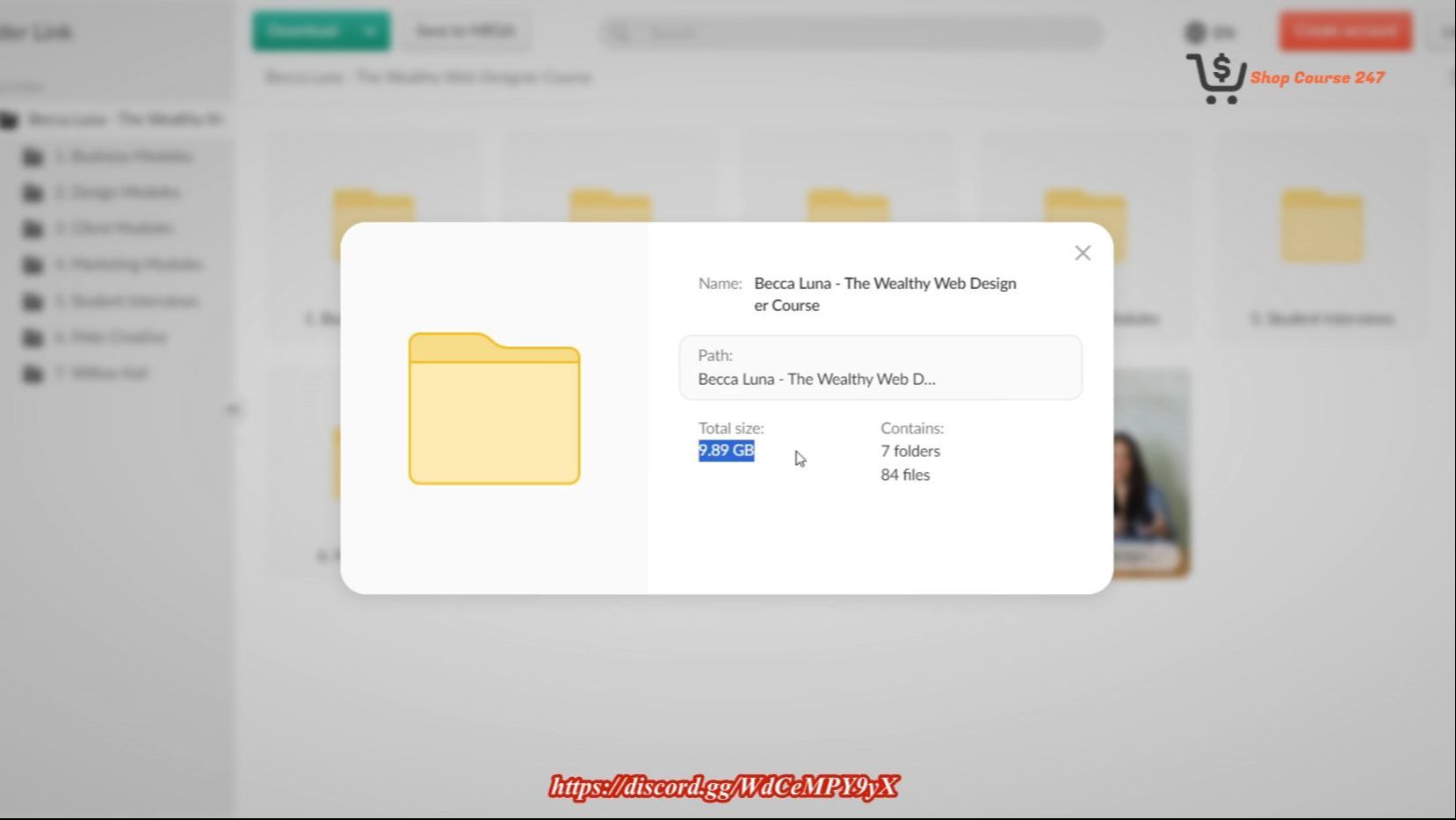This screenshot has height=820, width=1456.
Task: Click the red Create account button
Action: [1344, 31]
